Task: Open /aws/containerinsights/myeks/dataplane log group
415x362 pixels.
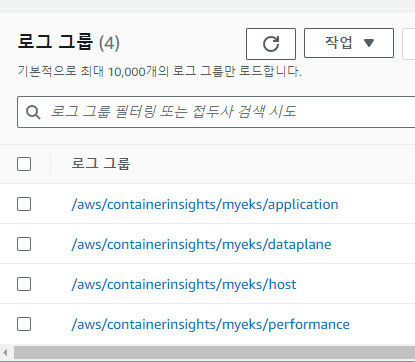Action: (201, 244)
